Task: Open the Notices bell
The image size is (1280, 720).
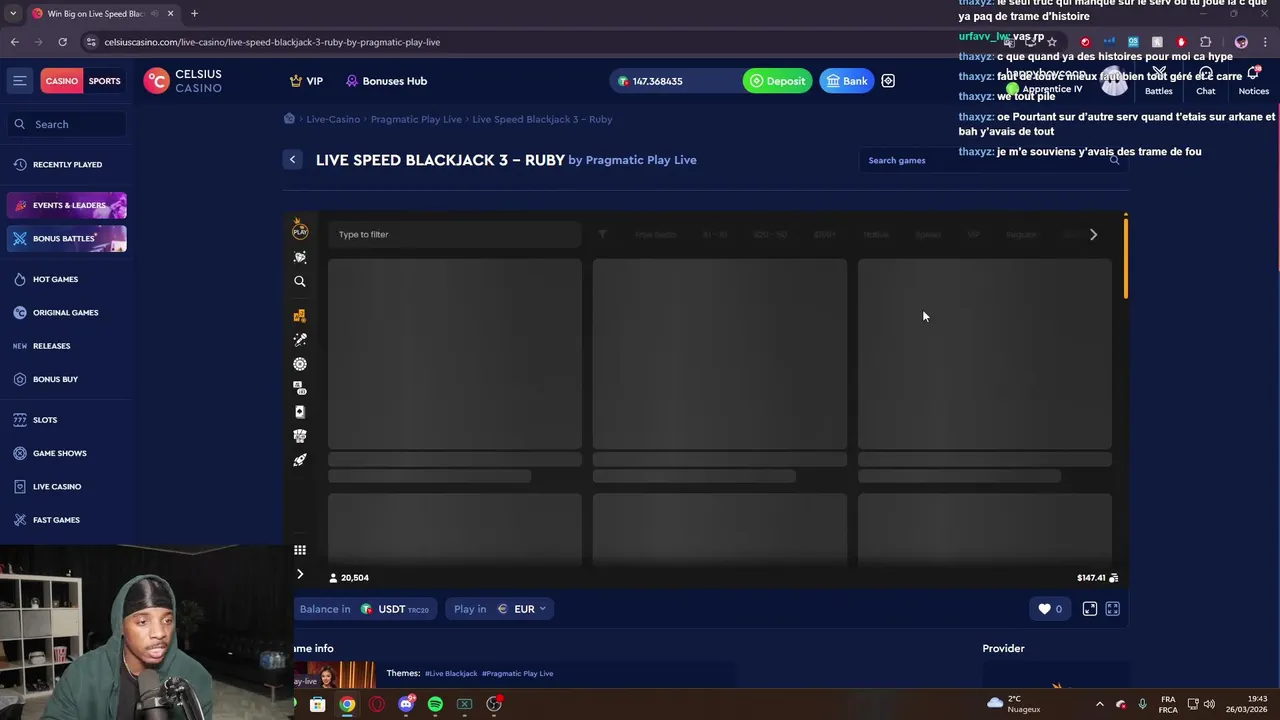Action: [1253, 82]
